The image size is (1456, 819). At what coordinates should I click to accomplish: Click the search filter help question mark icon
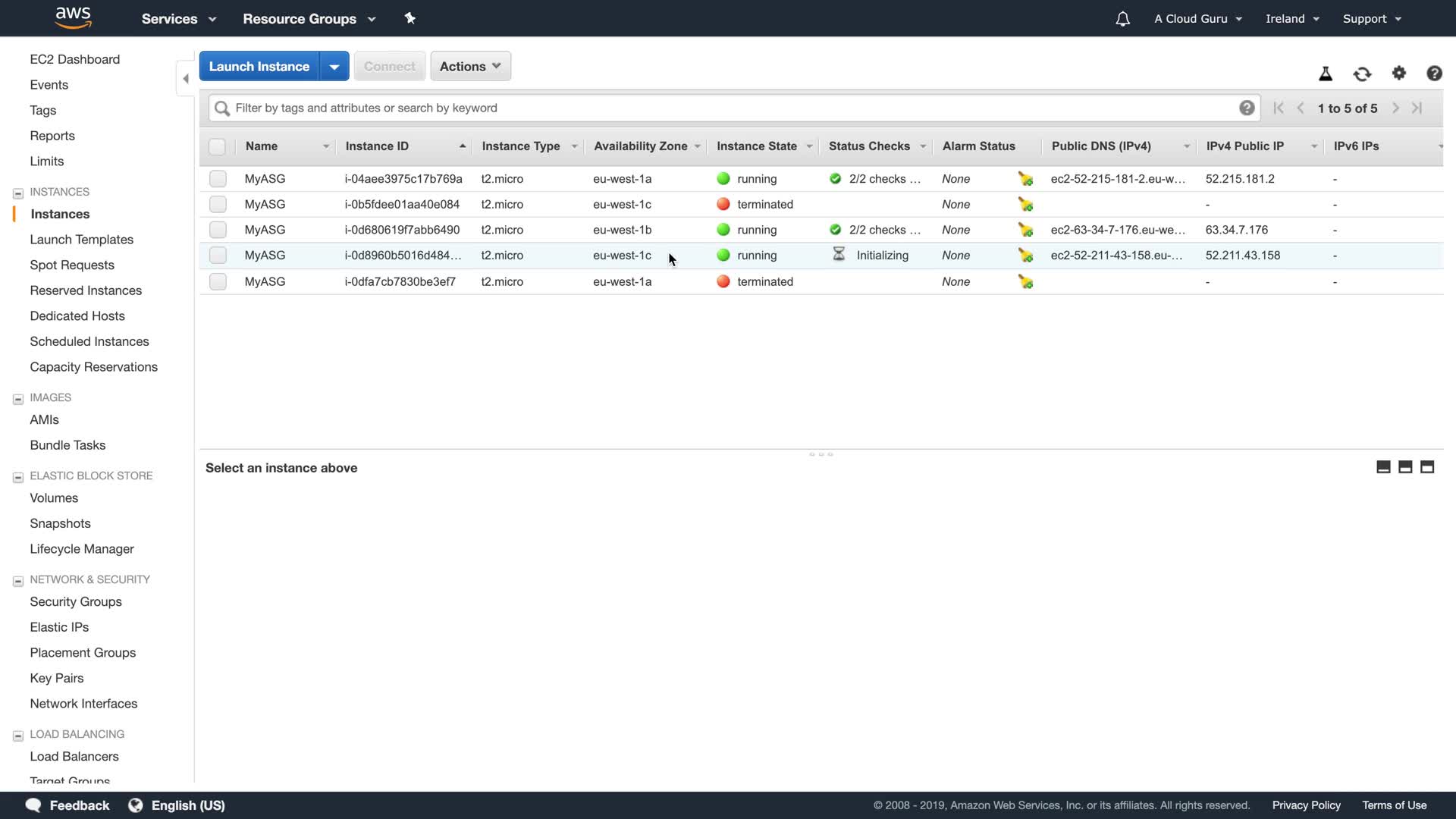pyautogui.click(x=1247, y=108)
